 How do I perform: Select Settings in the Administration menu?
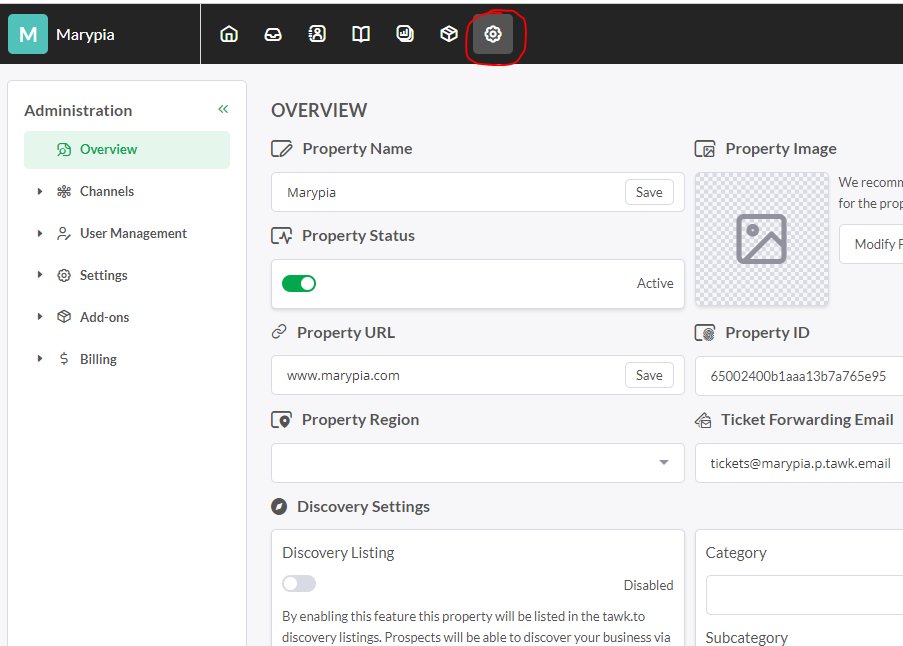(x=103, y=275)
